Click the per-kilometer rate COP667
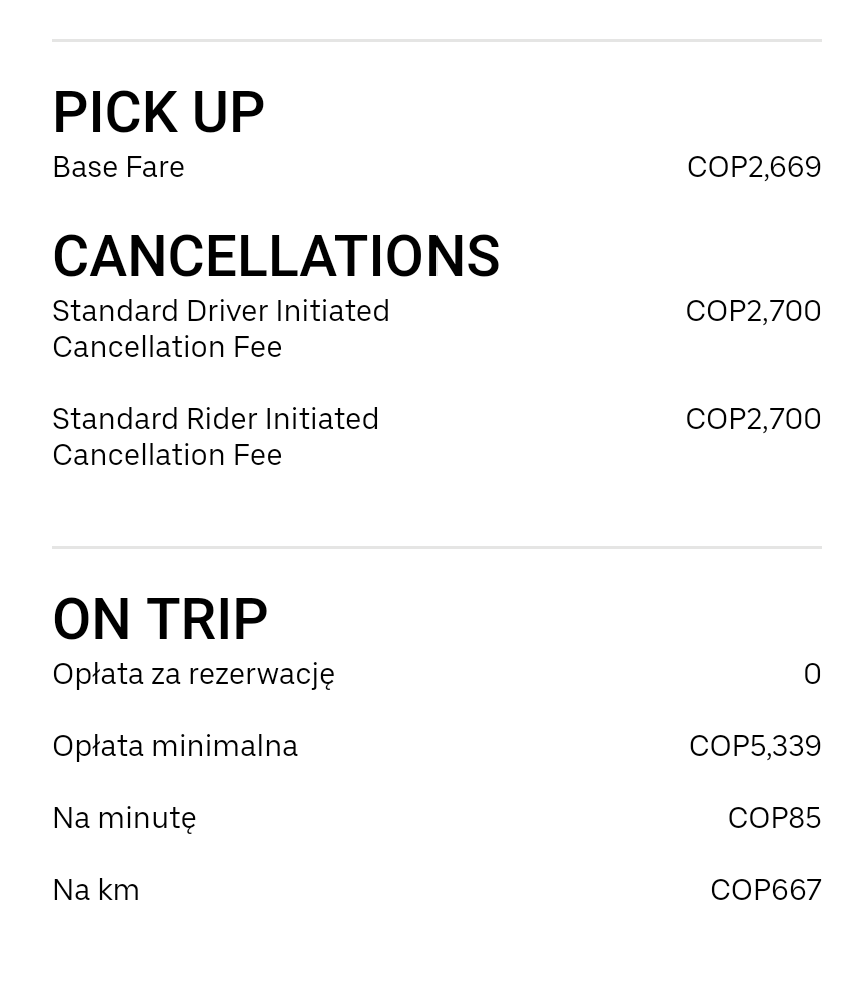This screenshot has height=992, width=845. pyautogui.click(x=765, y=890)
